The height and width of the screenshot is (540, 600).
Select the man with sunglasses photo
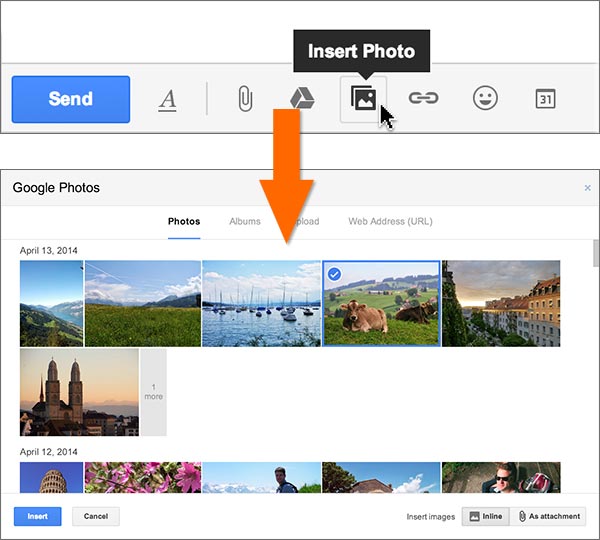point(501,477)
